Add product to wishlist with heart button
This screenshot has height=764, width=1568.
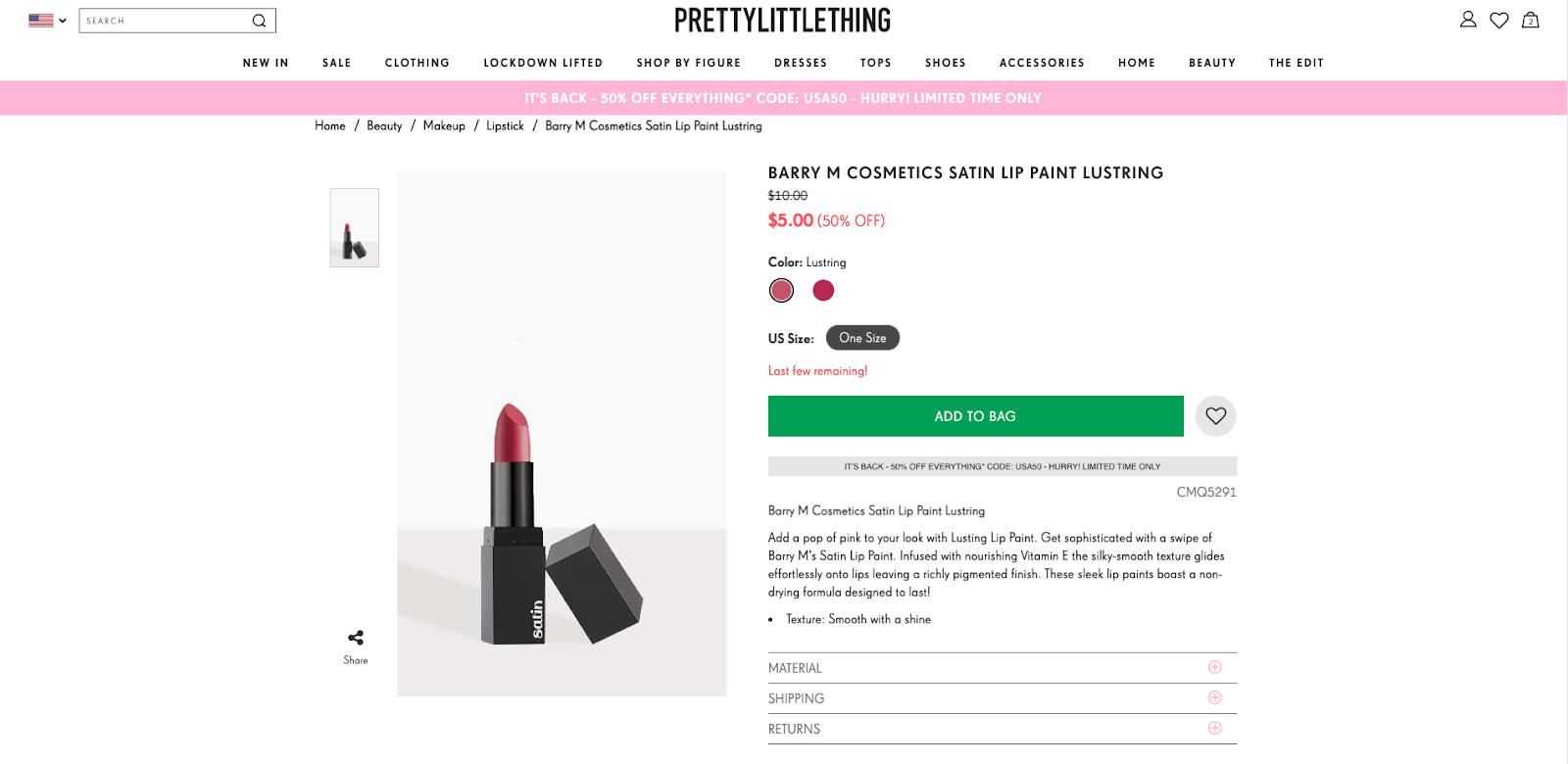click(1216, 416)
